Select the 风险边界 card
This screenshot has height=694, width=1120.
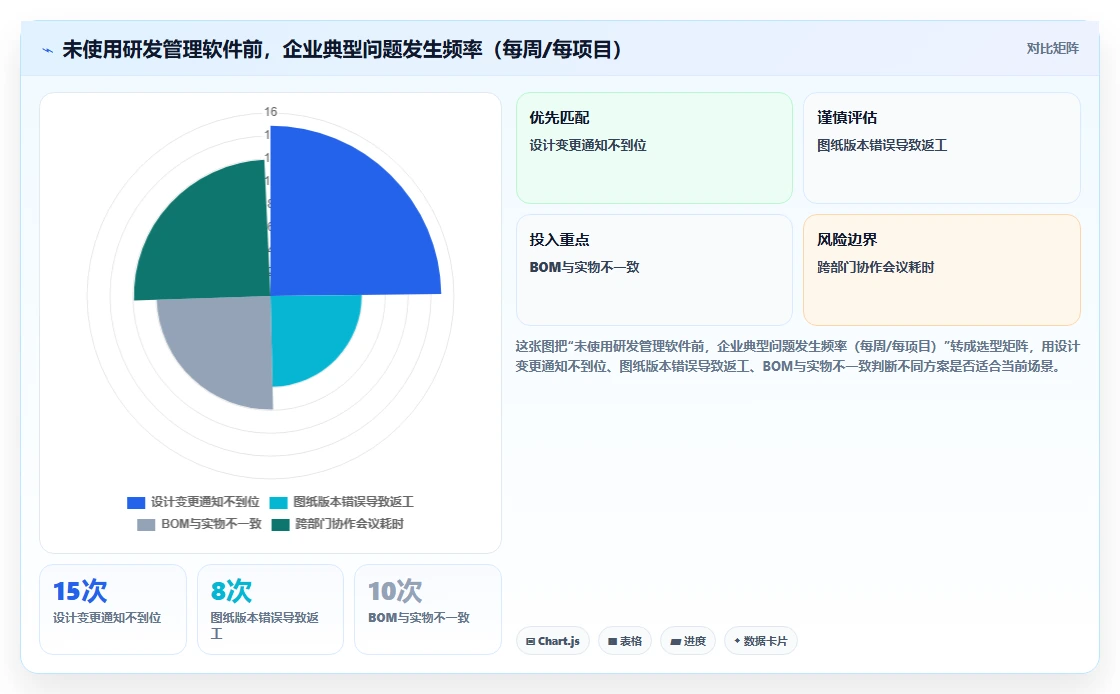(x=941, y=270)
